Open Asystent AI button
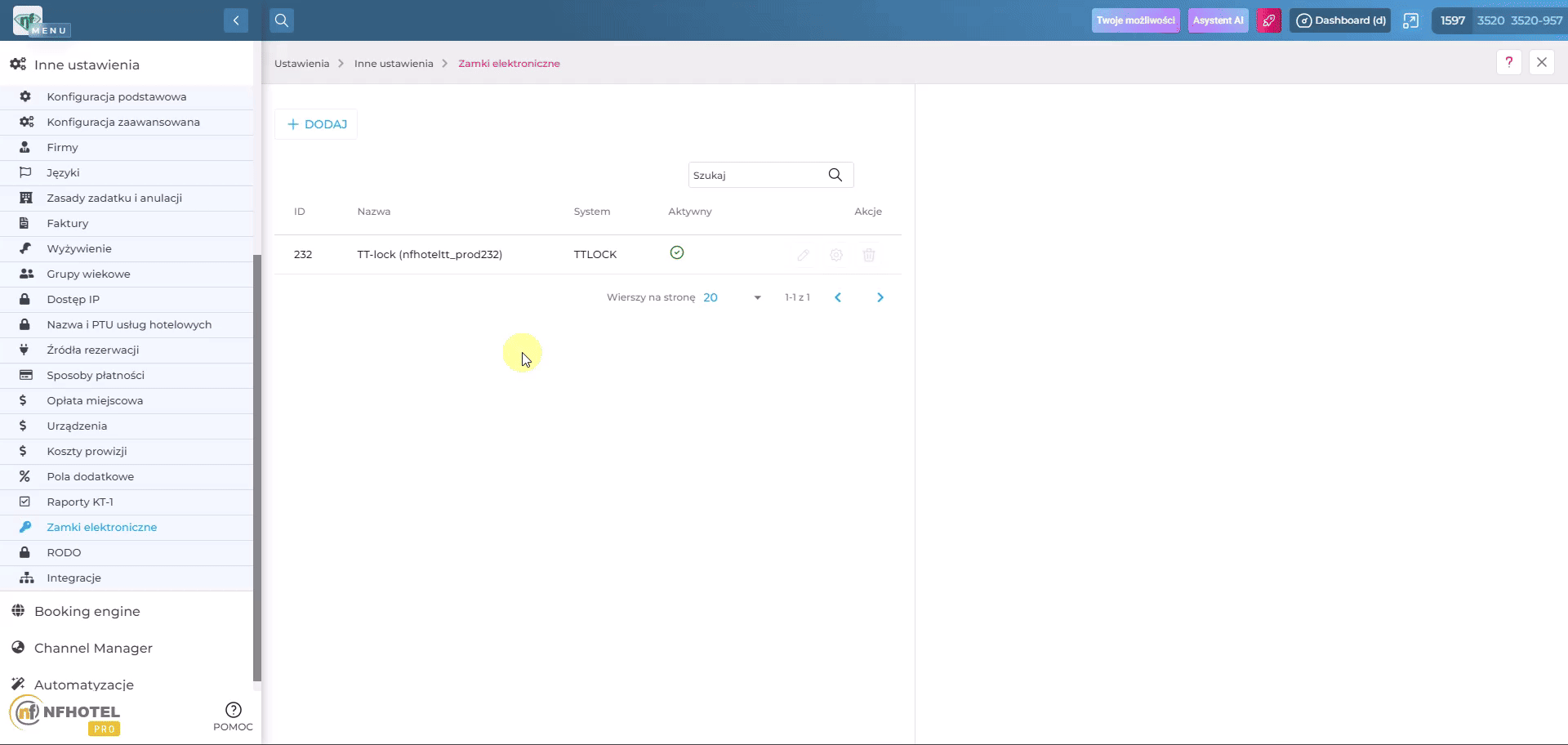Viewport: 1568px width, 745px height. pos(1218,20)
